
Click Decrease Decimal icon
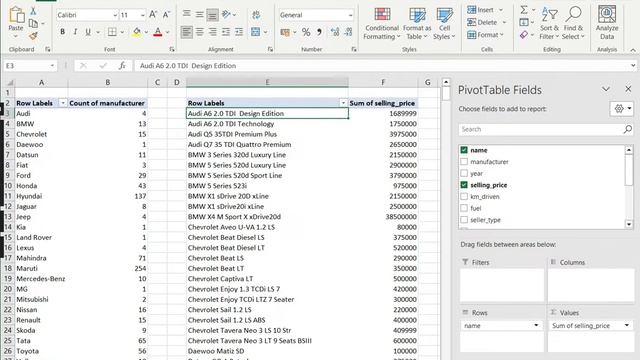(348, 32)
